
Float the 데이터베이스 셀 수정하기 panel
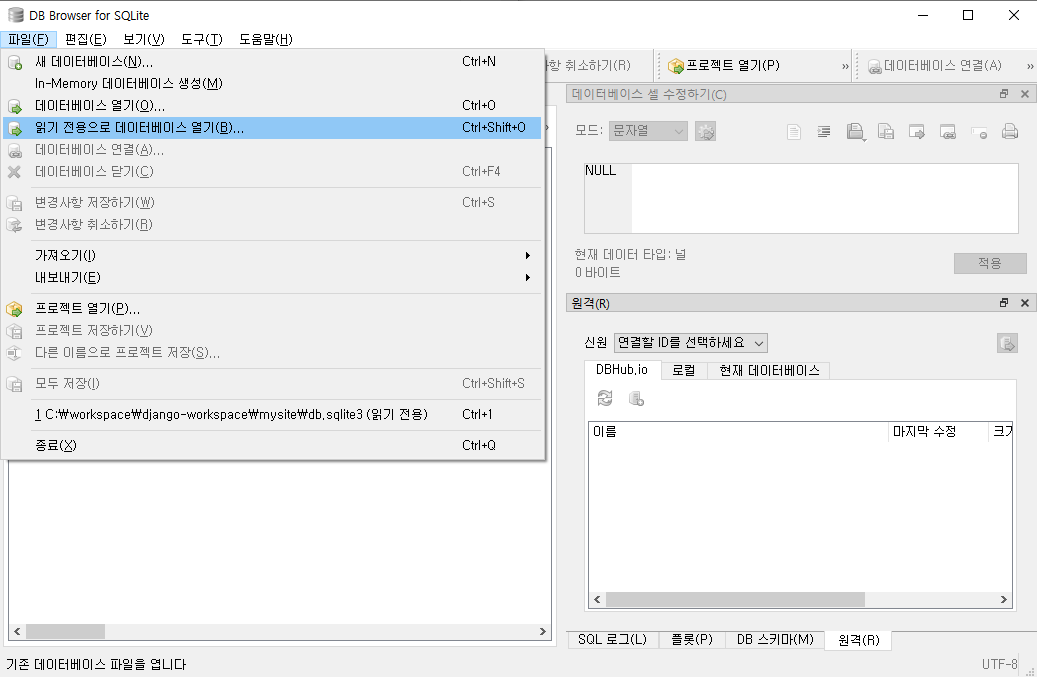pos(1004,94)
